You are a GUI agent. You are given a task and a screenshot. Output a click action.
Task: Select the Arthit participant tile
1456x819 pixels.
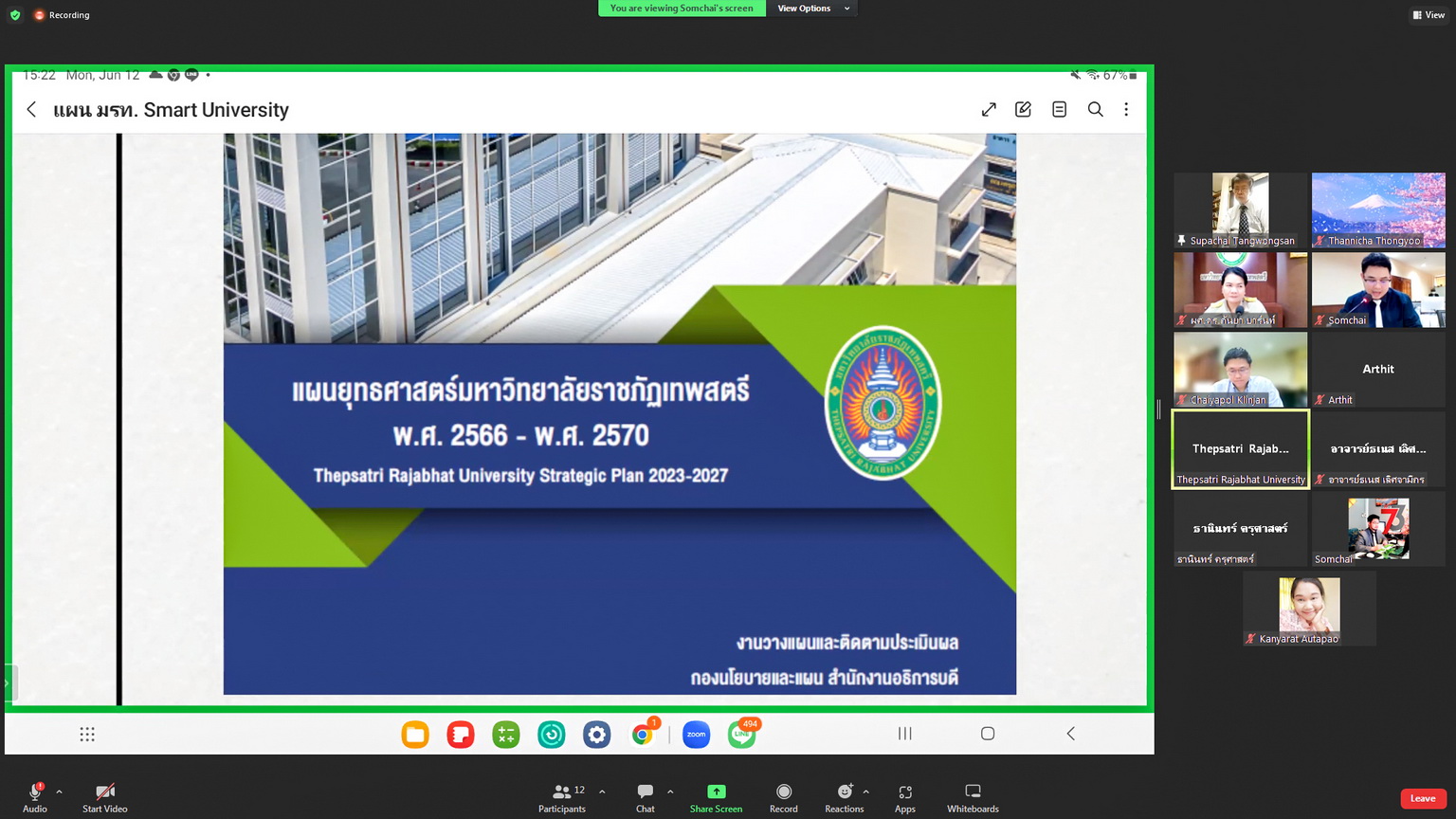point(1378,369)
